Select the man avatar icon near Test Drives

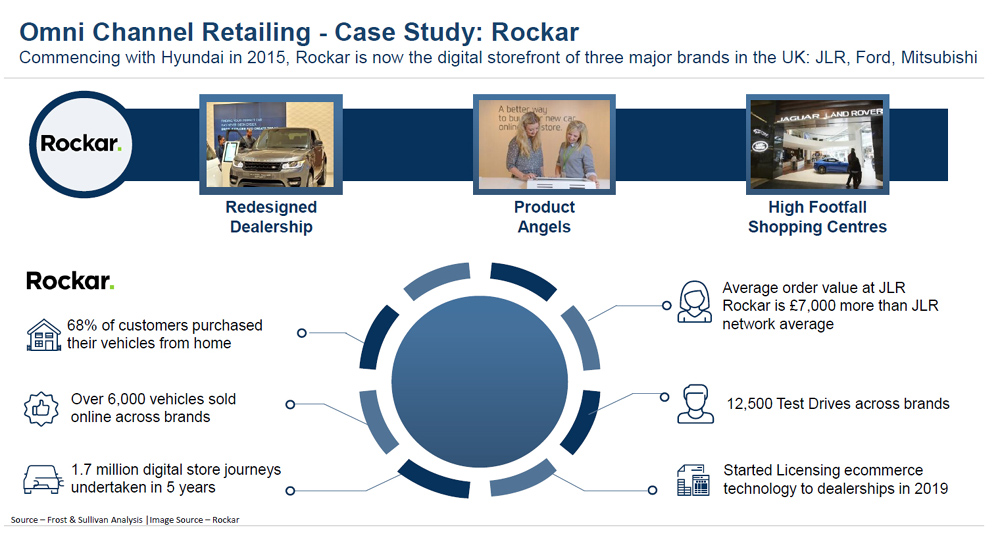pos(695,404)
